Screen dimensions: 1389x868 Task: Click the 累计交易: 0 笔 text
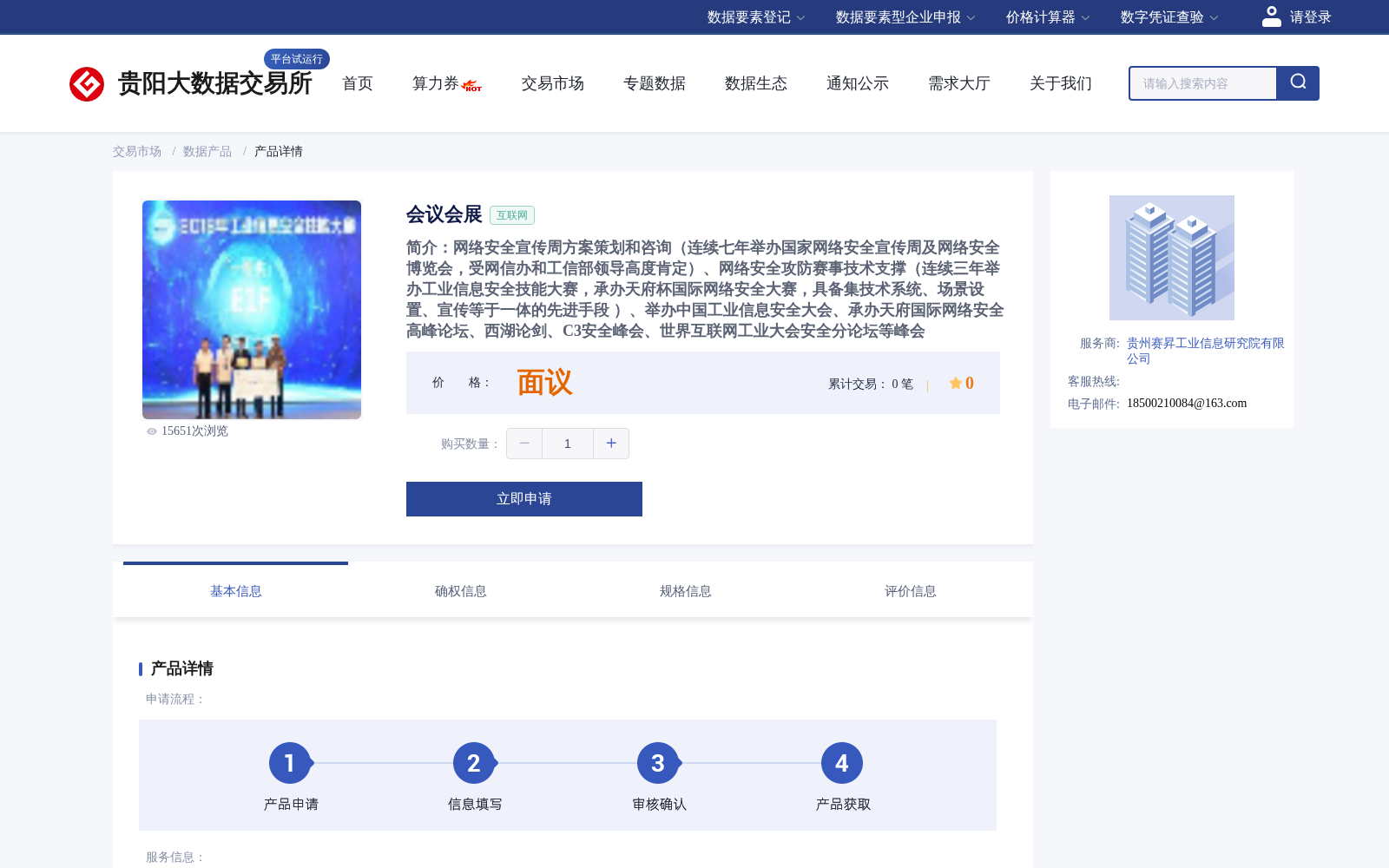pos(871,385)
